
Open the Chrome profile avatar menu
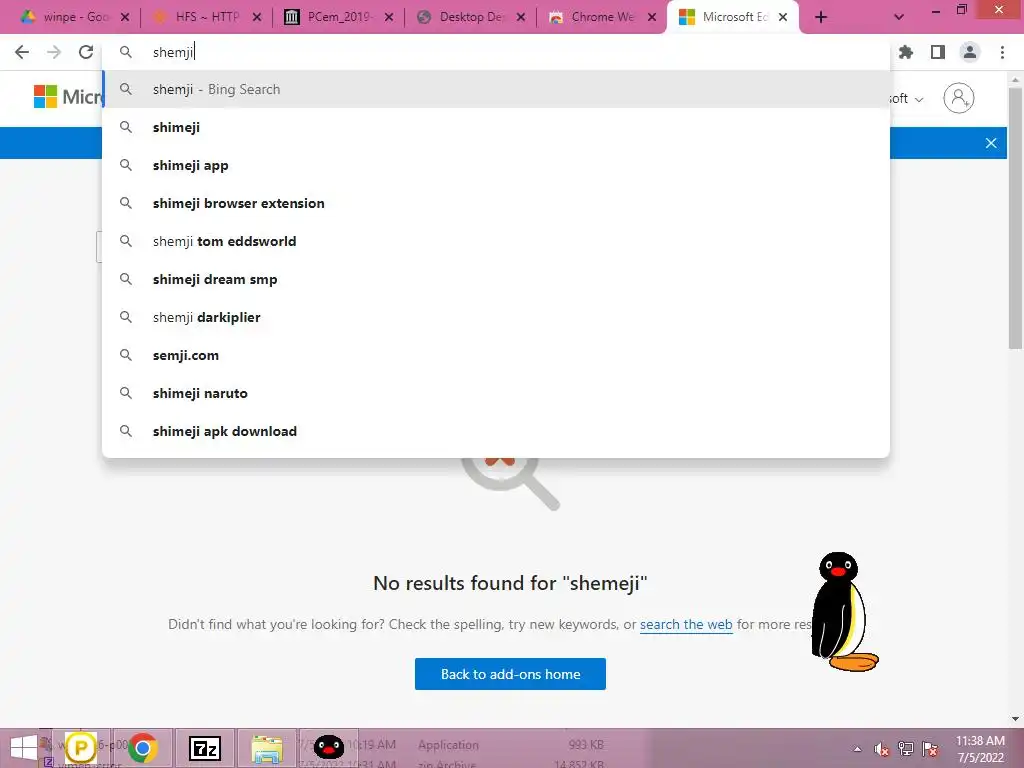970,52
